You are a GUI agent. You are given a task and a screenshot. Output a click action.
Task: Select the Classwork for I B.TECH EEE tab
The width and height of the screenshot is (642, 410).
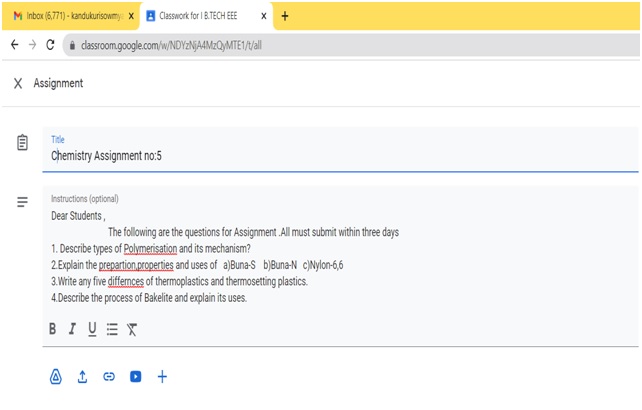click(200, 16)
